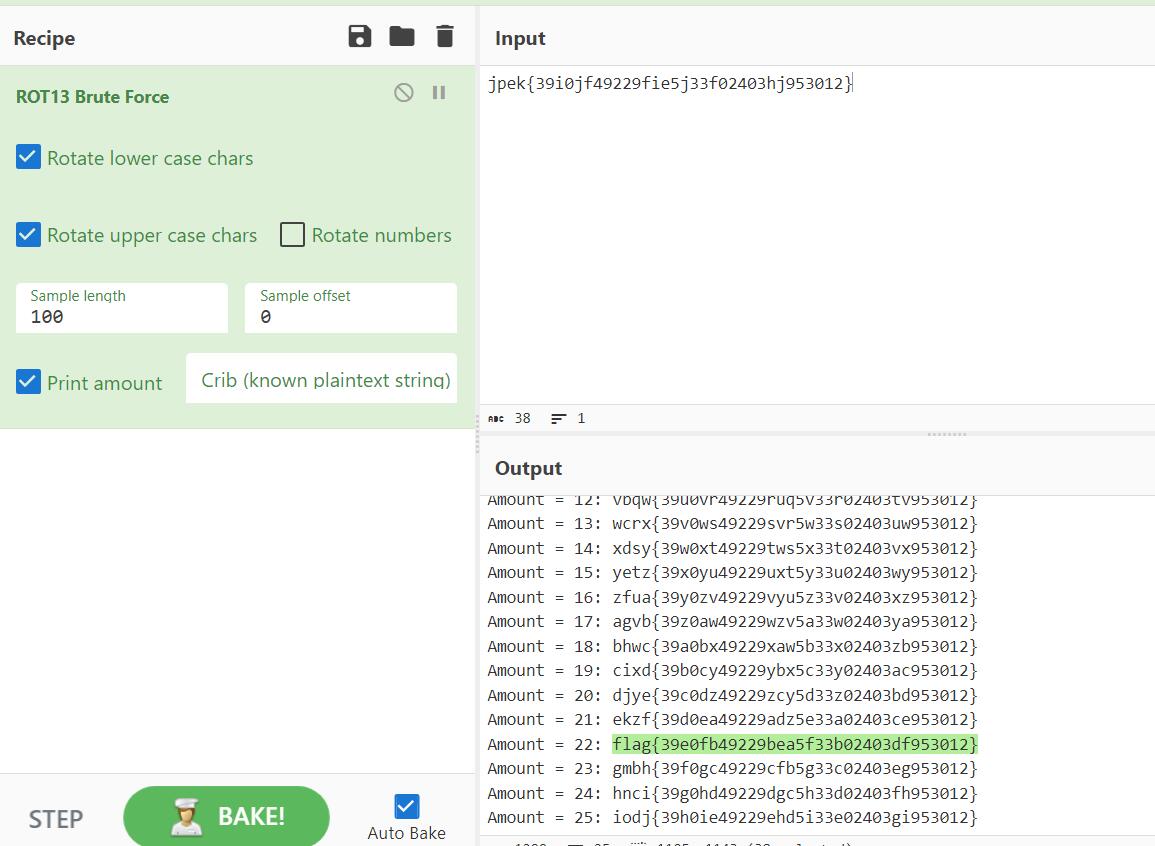The width and height of the screenshot is (1155, 846).
Task: Click the Crib known plaintext field
Action: (322, 380)
